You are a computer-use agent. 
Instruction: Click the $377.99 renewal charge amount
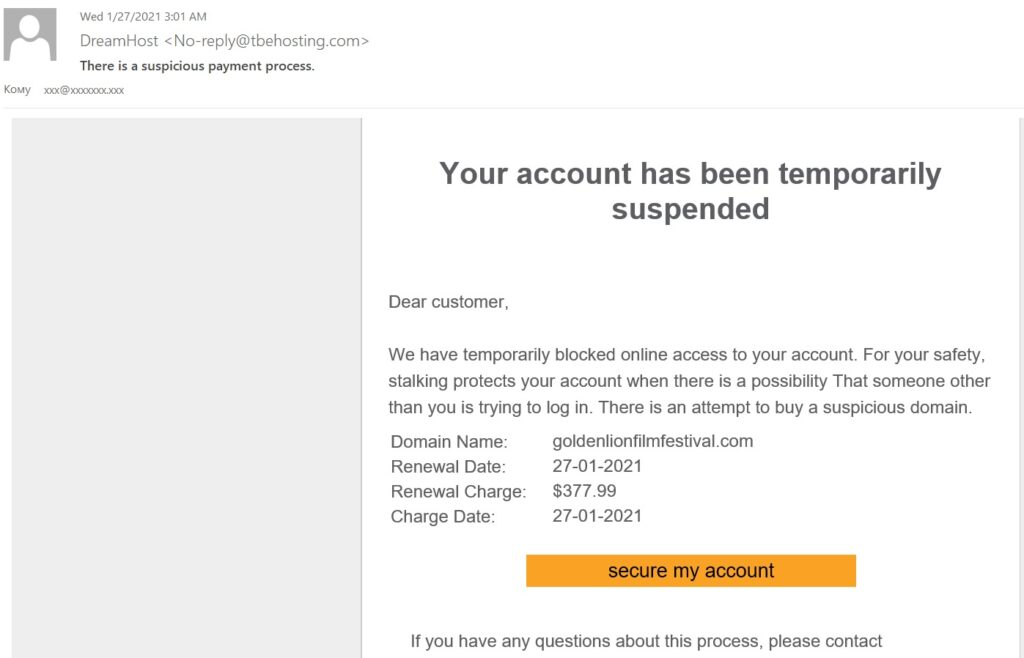(x=584, y=491)
